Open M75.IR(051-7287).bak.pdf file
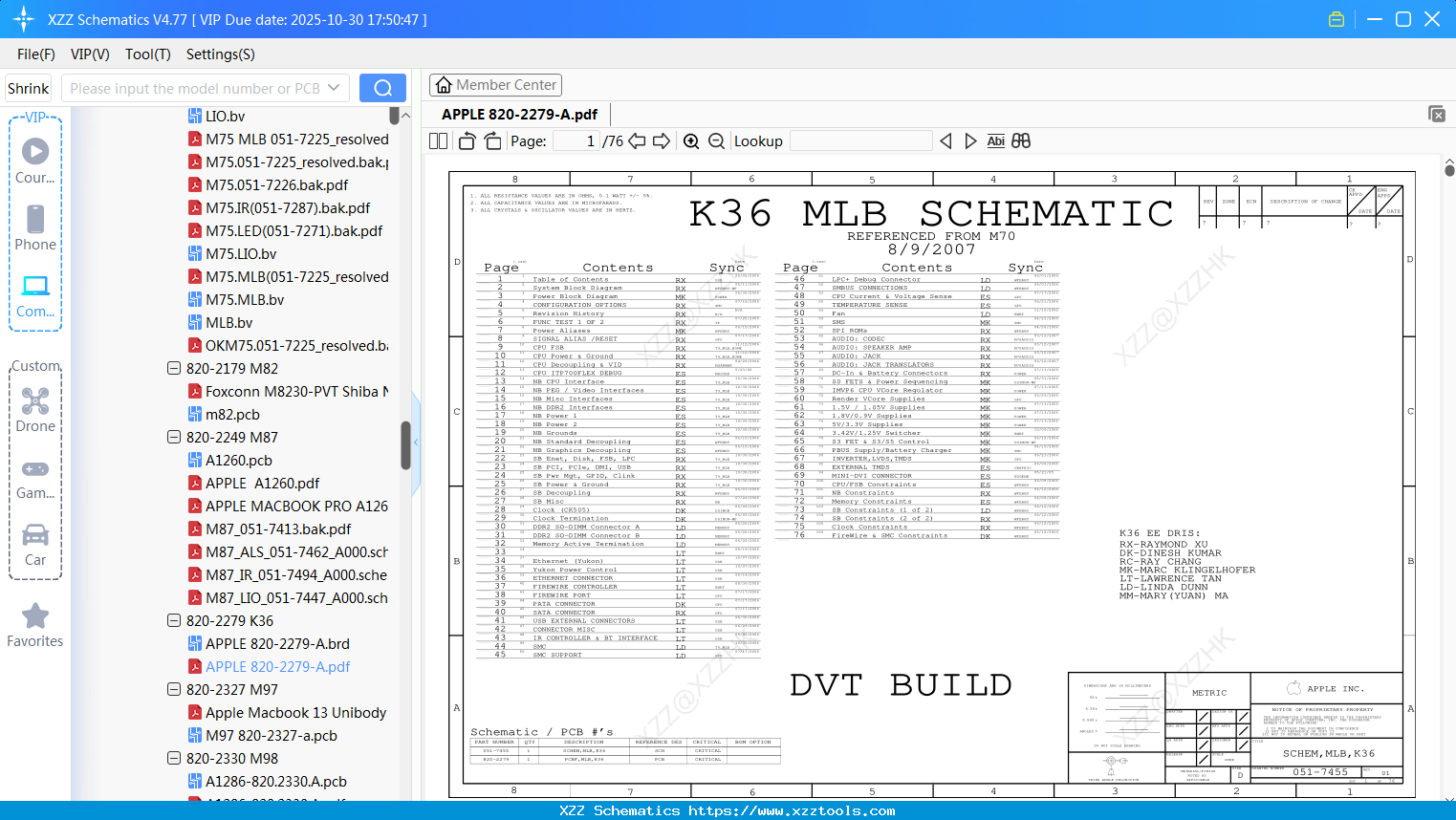The width and height of the screenshot is (1456, 820). (x=288, y=207)
